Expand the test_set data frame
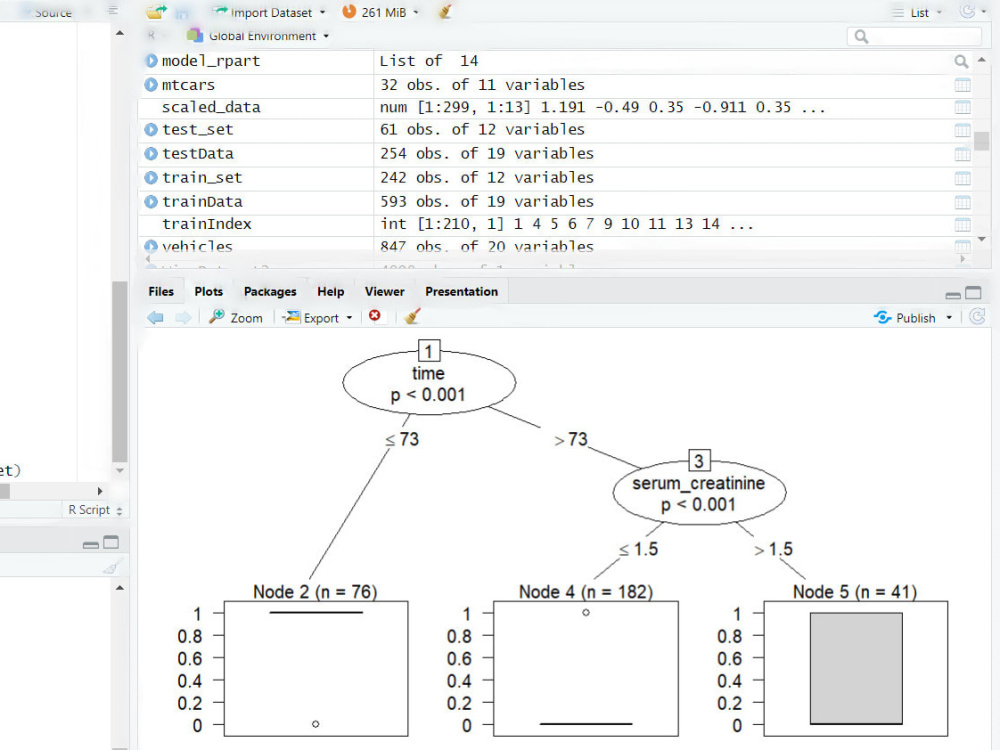The image size is (1000, 750). point(151,129)
